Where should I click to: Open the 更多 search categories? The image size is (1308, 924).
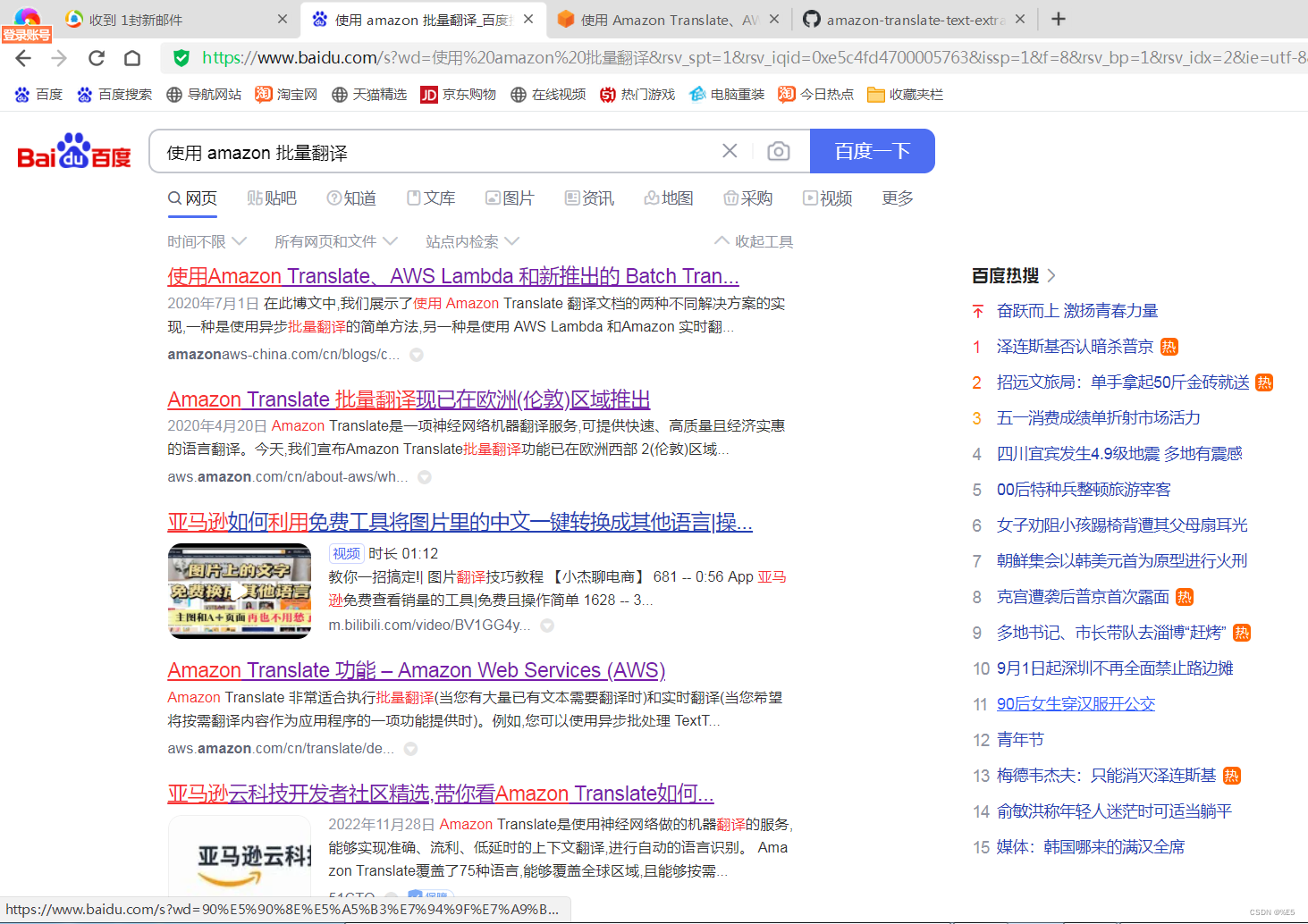(898, 198)
